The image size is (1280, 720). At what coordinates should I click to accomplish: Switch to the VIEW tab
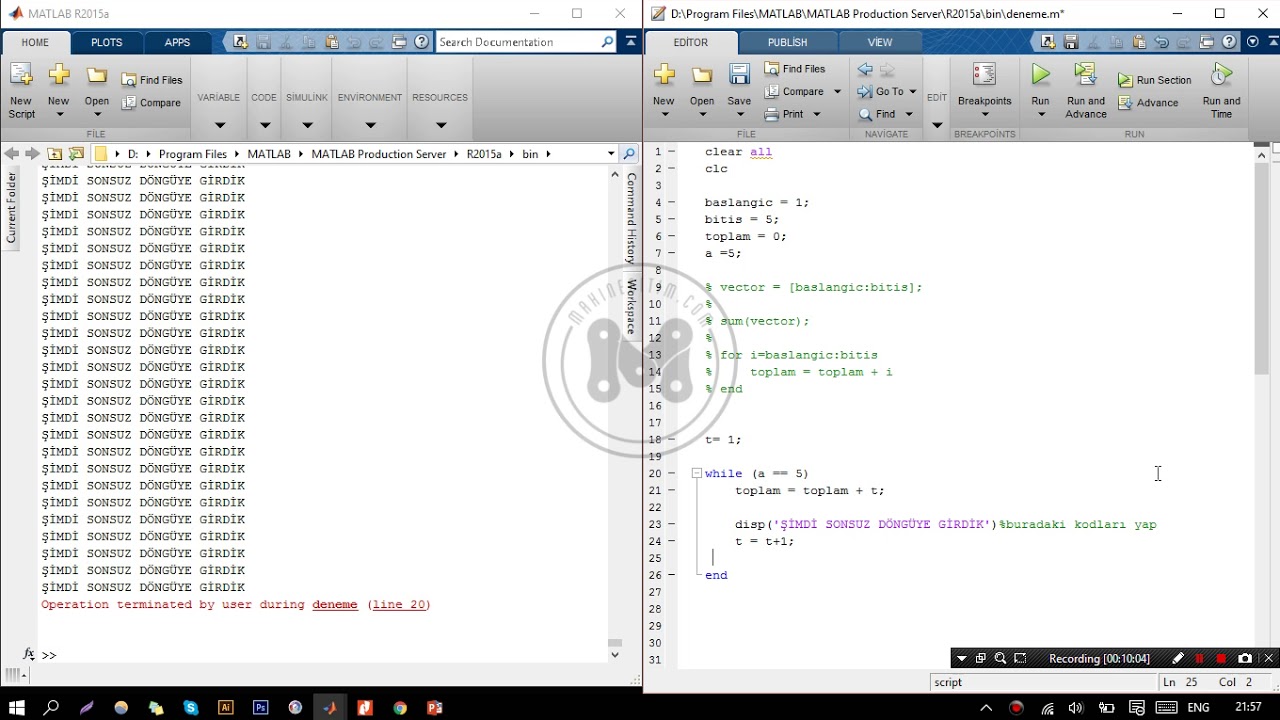coord(880,42)
